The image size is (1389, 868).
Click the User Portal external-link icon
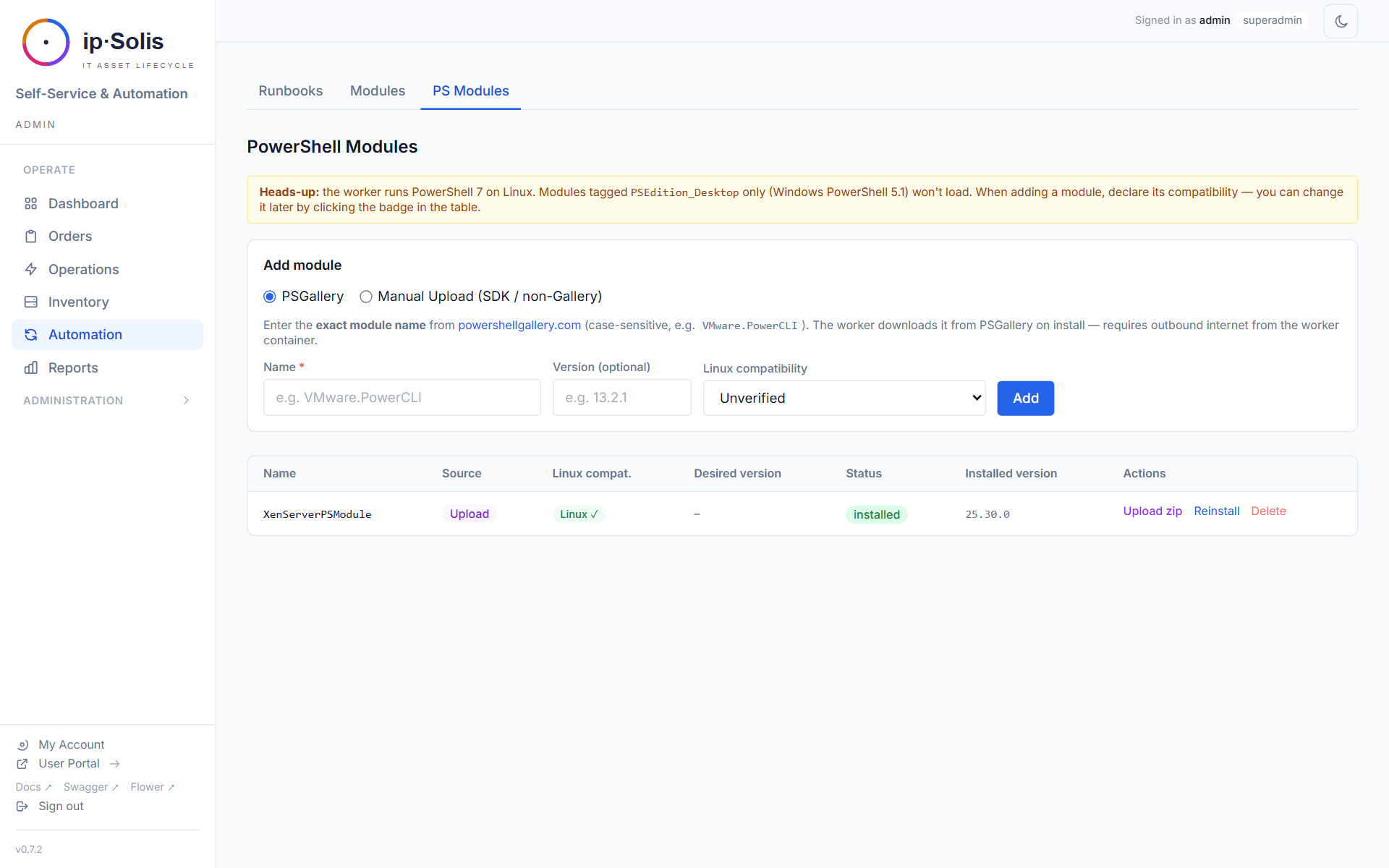tap(22, 764)
